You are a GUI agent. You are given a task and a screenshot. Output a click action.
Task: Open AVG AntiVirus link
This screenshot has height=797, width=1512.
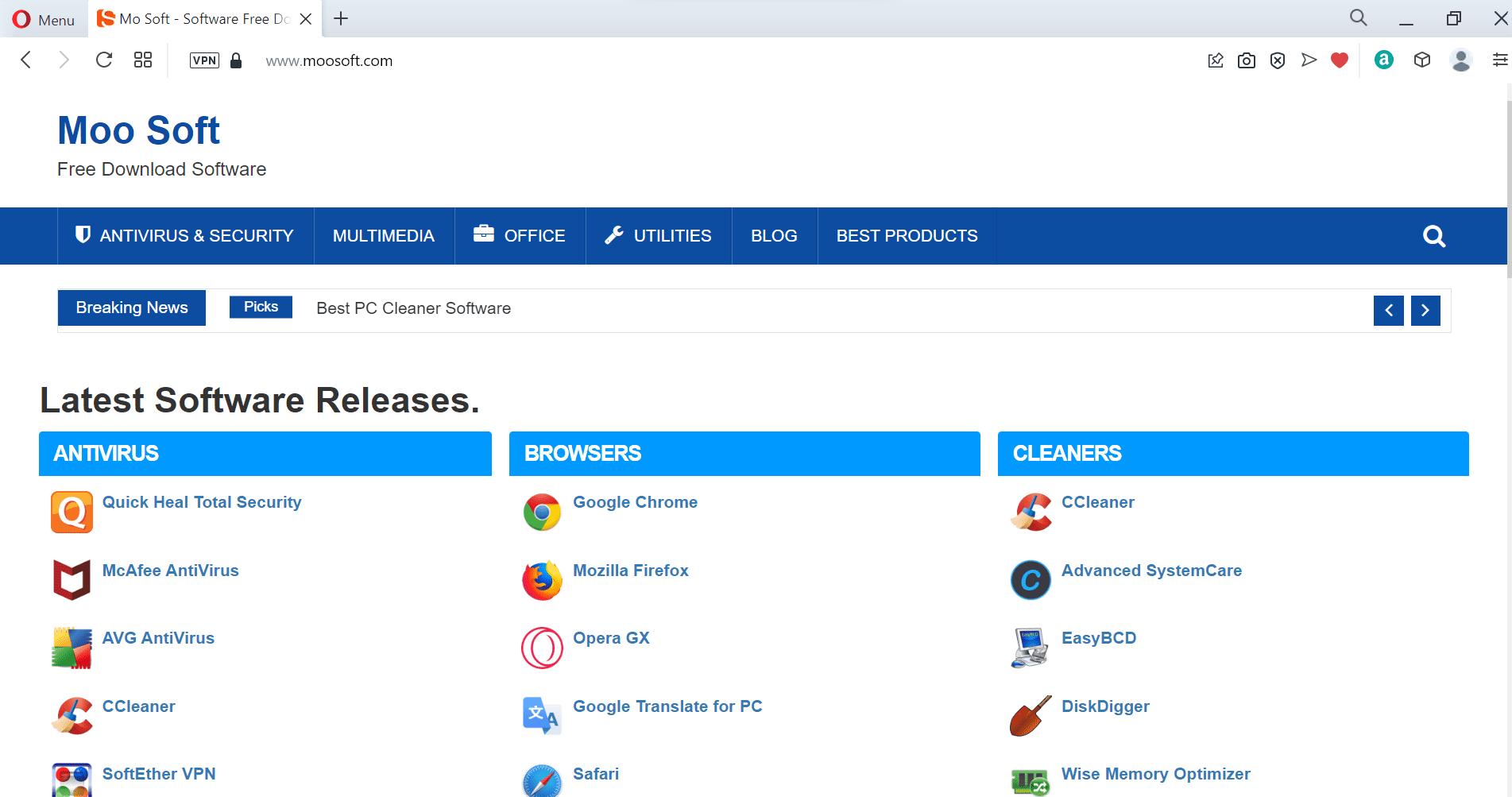(x=158, y=638)
